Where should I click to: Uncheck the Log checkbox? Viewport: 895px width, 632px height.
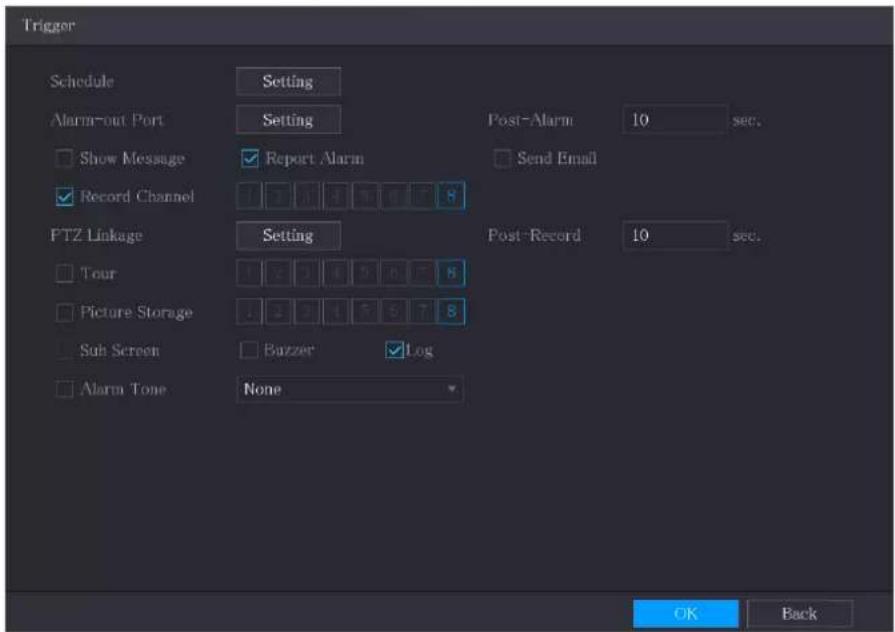(394, 350)
